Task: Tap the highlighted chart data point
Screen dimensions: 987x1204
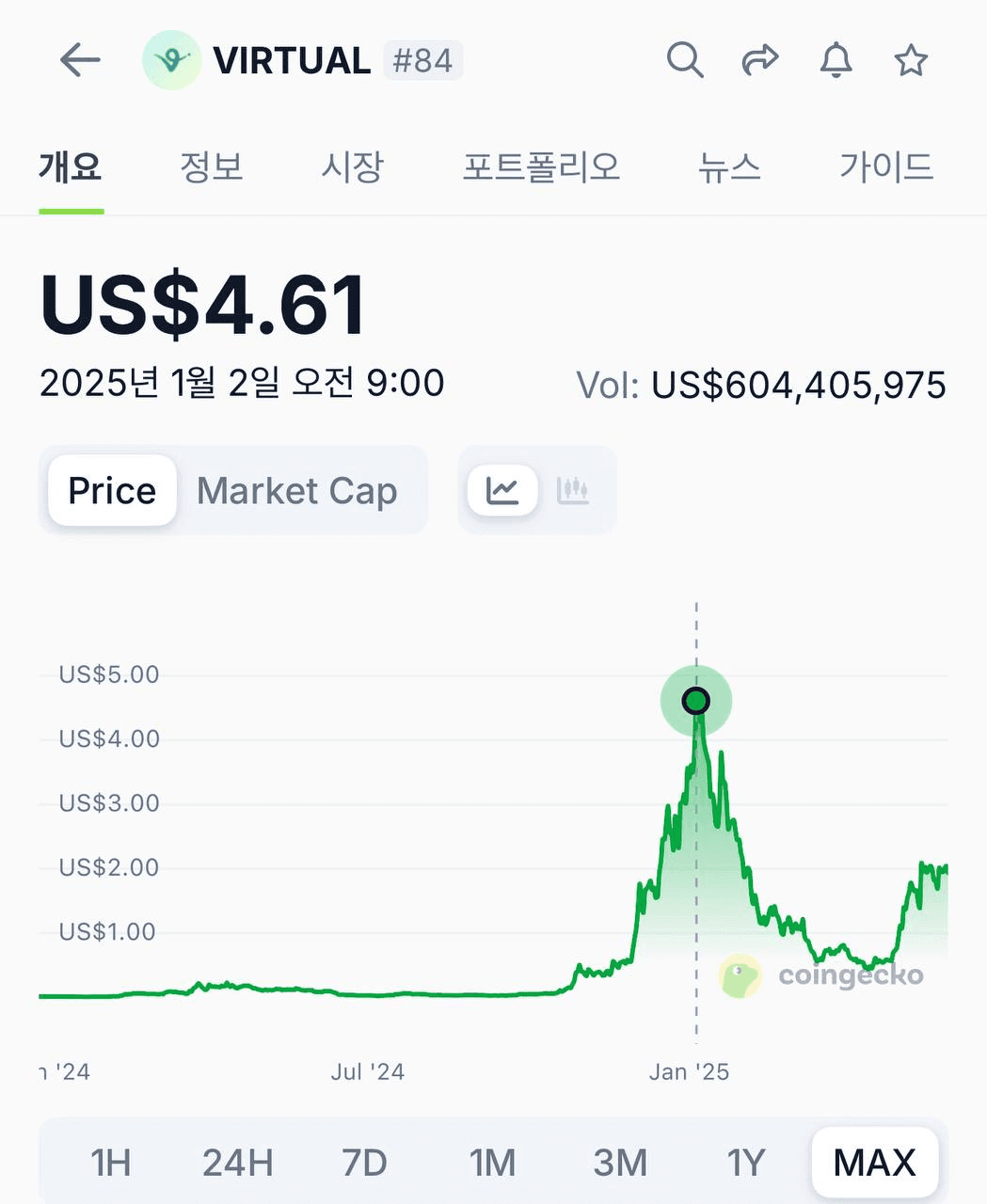Action: coord(696,701)
